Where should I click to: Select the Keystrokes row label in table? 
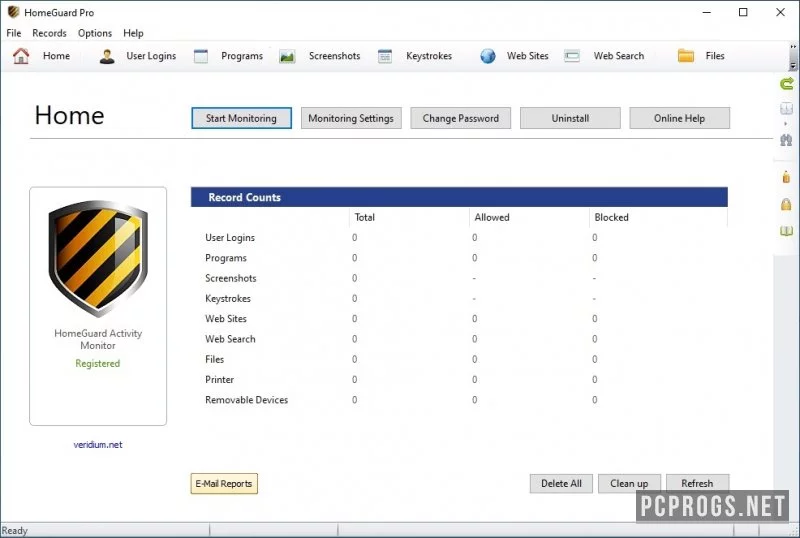(x=228, y=299)
